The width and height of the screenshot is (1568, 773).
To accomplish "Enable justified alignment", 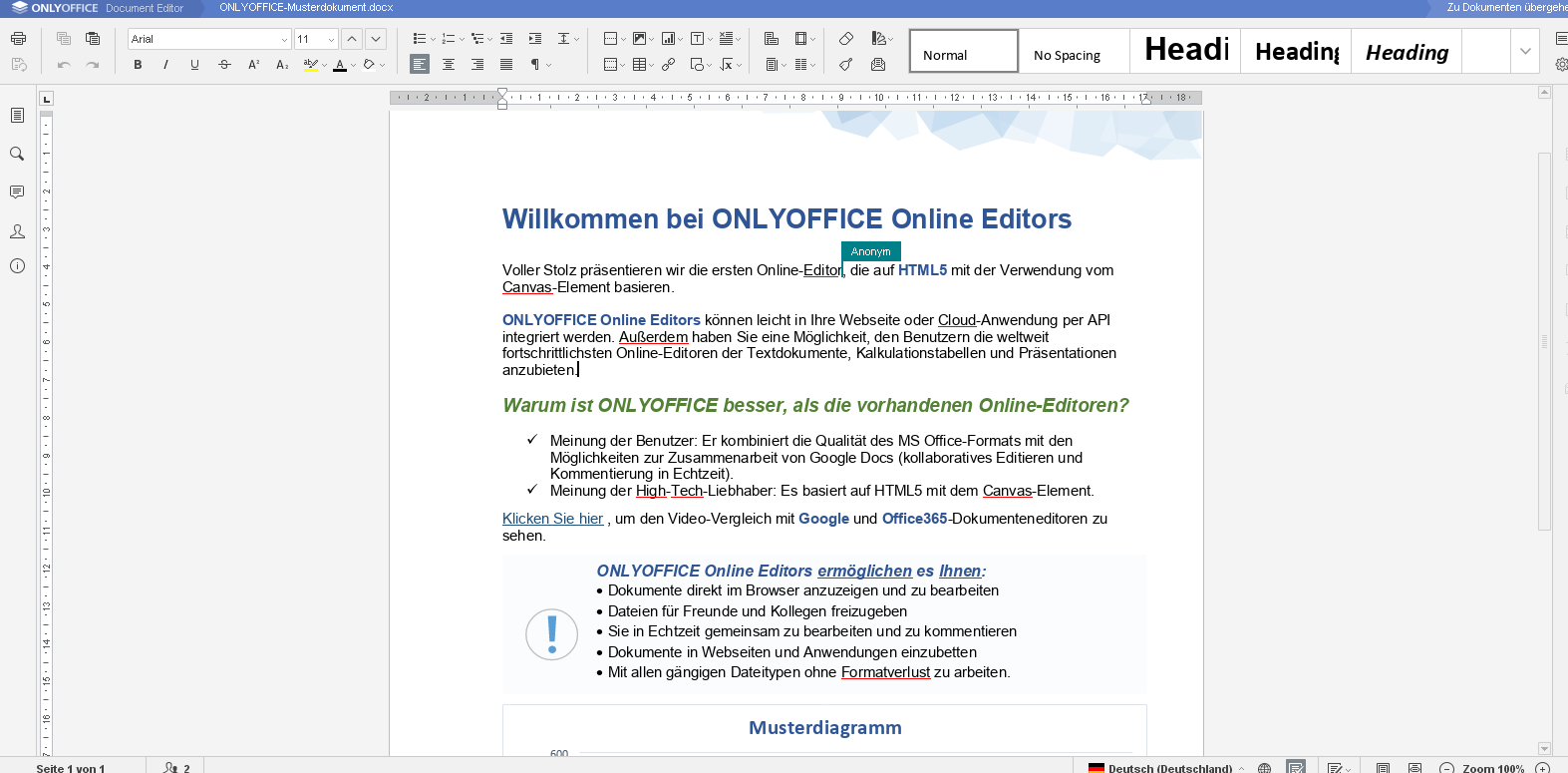I will click(506, 65).
